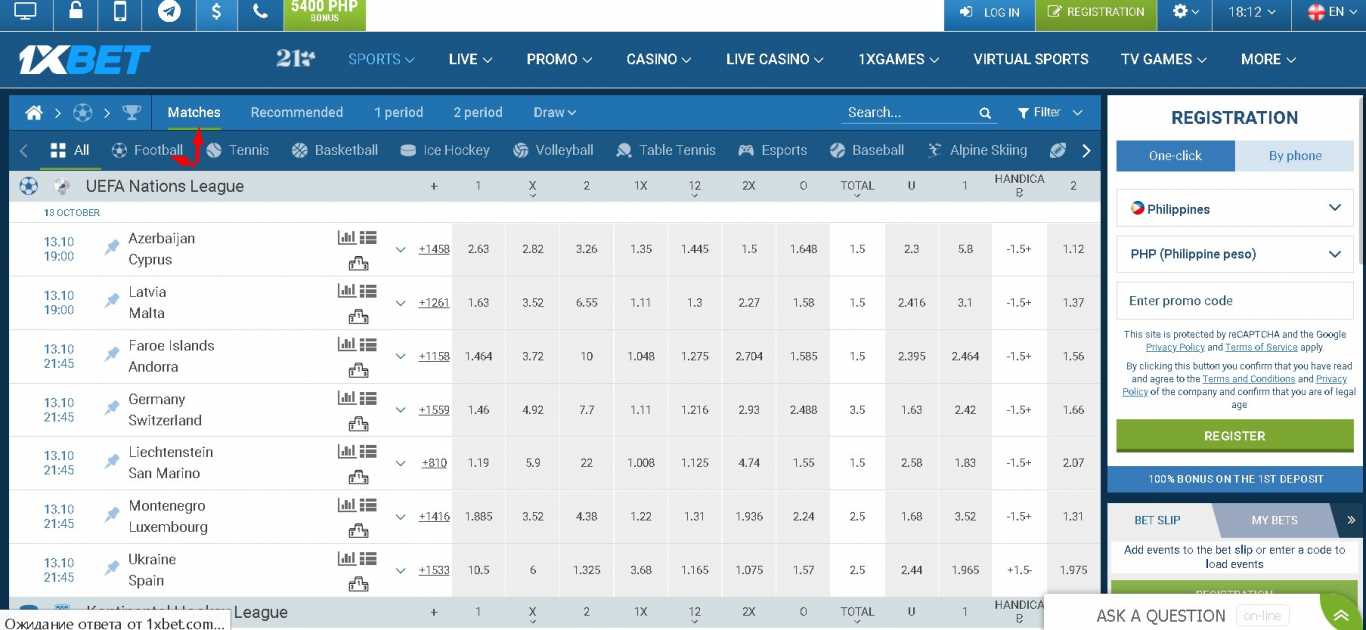Open list view icon for Germany vs Switzerland
Viewport: 1366px width, 630px height.
coord(368,398)
